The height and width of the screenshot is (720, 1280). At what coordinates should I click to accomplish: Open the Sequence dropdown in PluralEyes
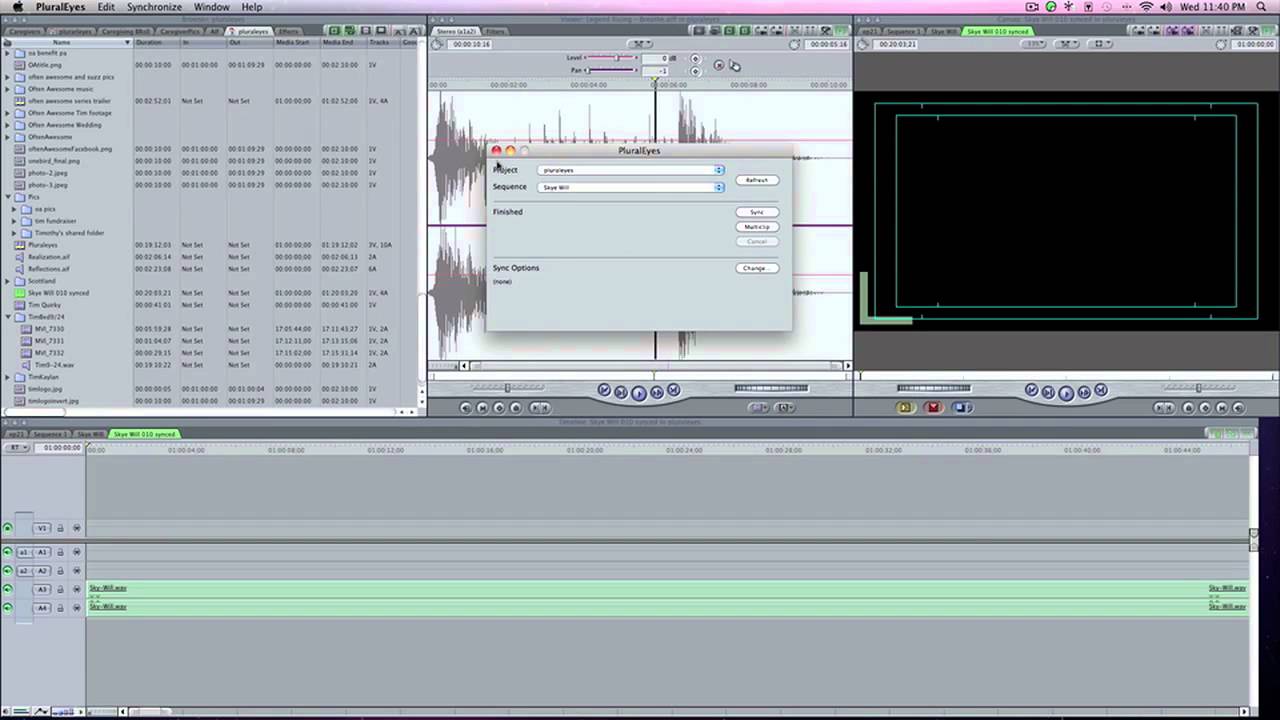point(631,187)
